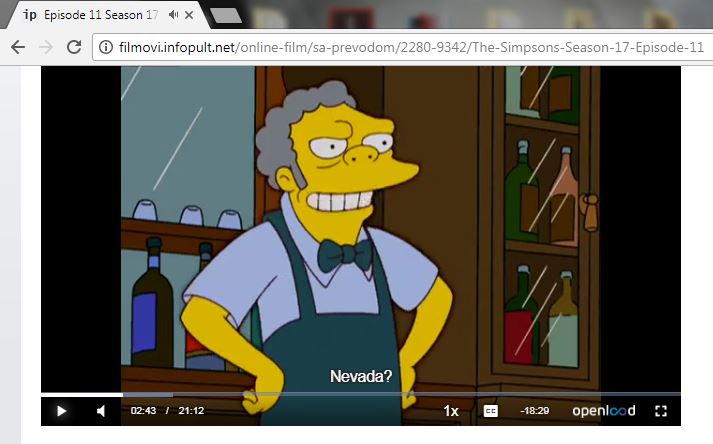The height and width of the screenshot is (444, 713).
Task: Change the 1x playback speed
Action: [x=451, y=411]
